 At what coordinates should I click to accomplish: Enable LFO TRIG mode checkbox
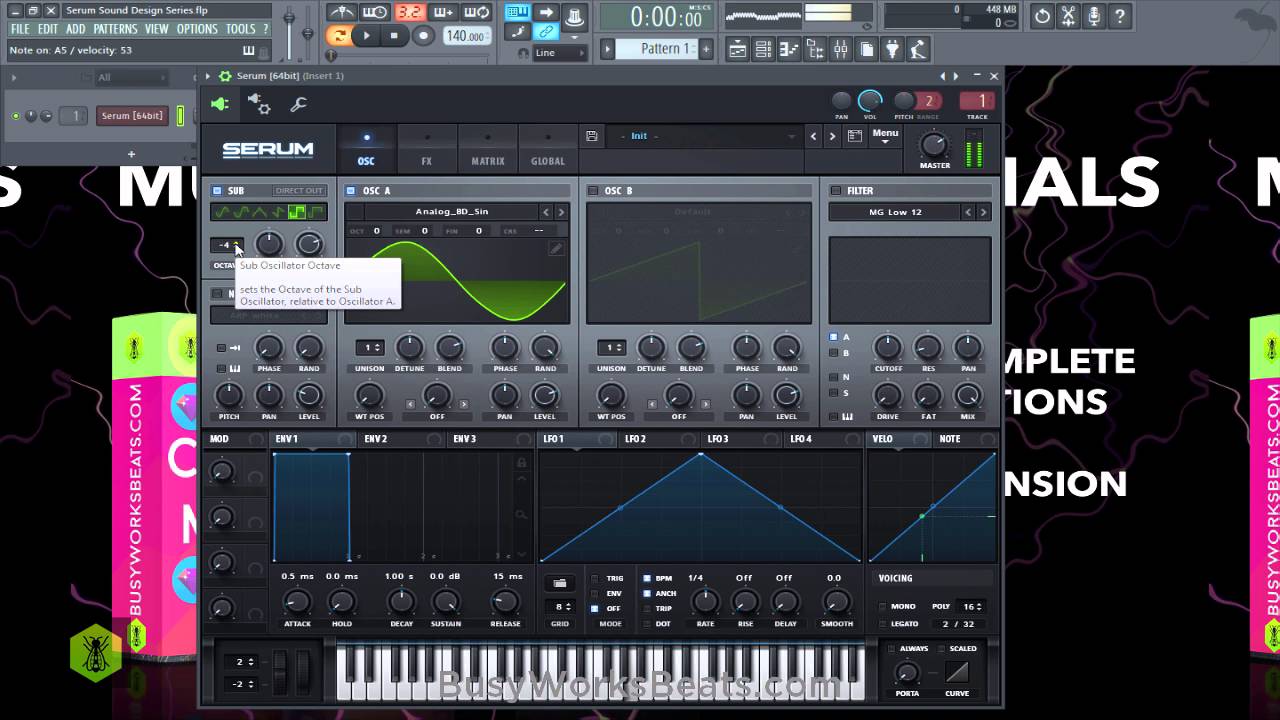595,578
